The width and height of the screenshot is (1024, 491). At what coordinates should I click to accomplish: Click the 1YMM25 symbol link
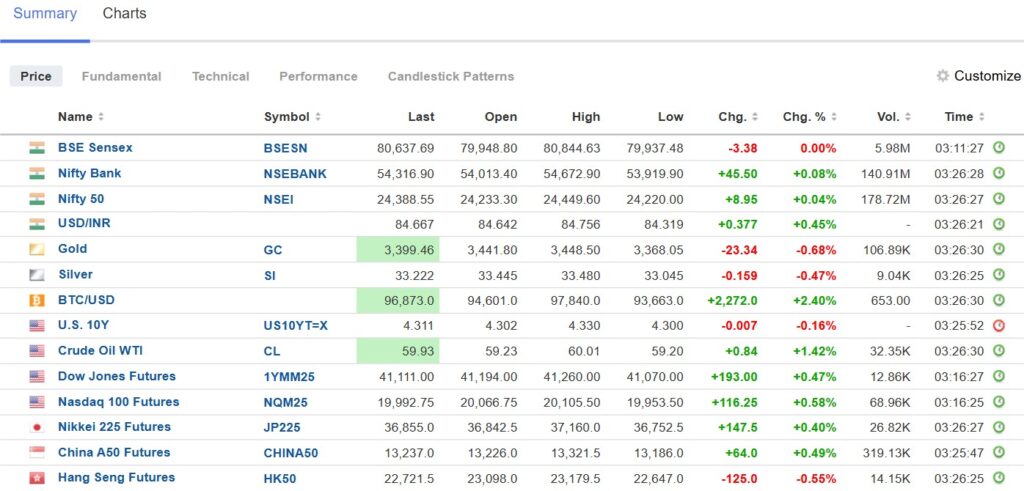tap(289, 376)
